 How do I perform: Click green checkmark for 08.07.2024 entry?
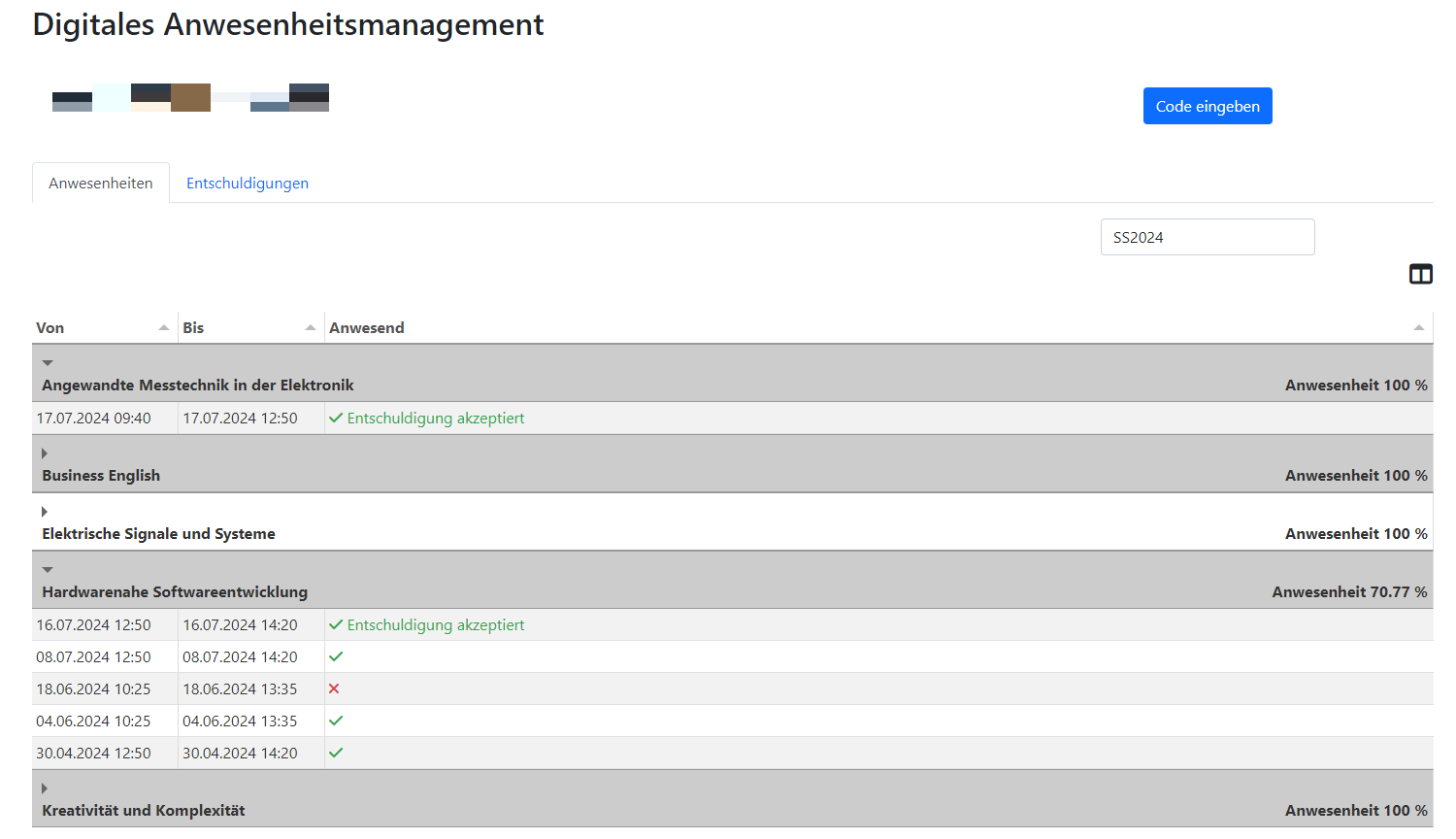[336, 657]
